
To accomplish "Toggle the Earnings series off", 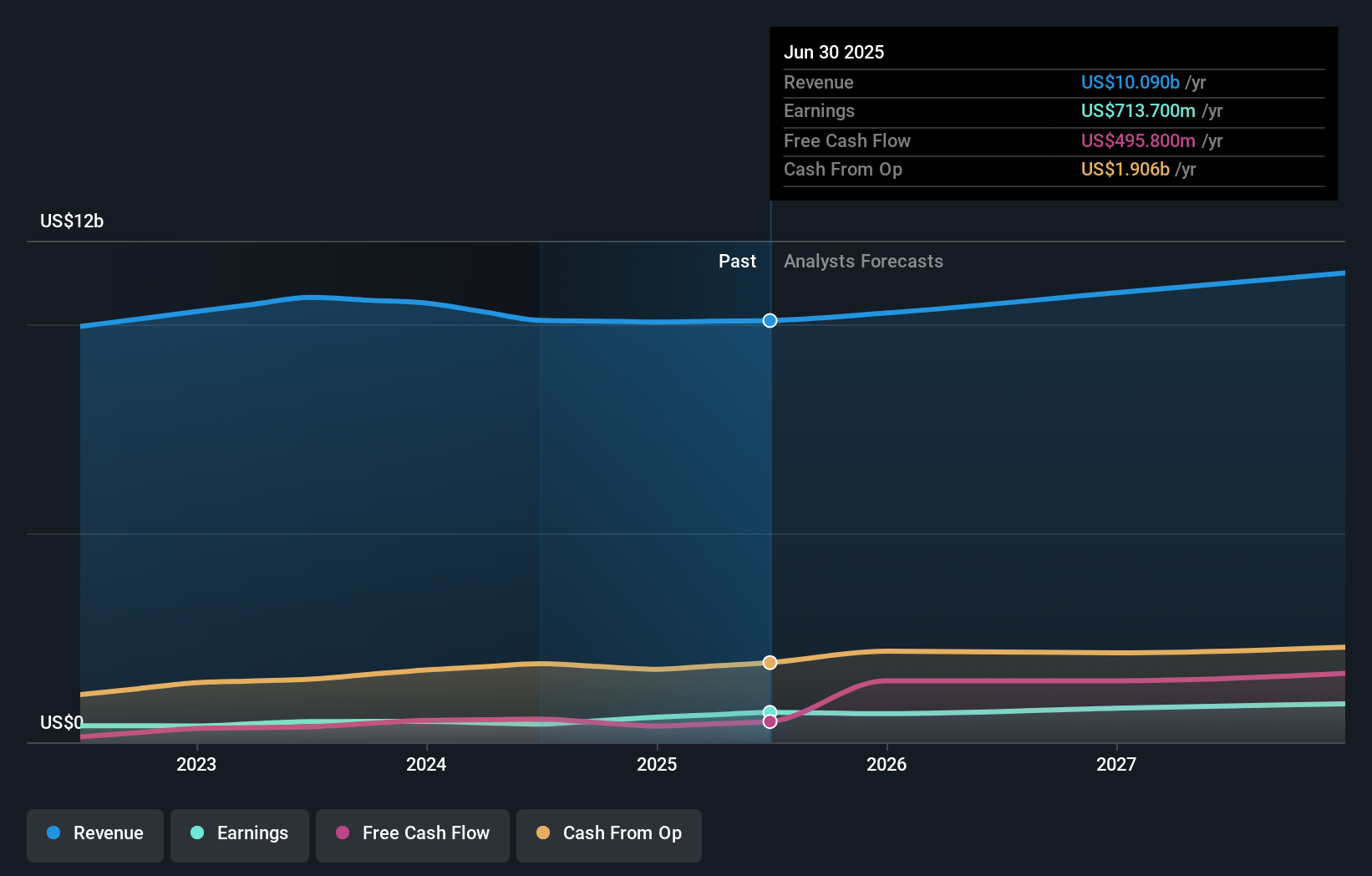I will click(240, 834).
